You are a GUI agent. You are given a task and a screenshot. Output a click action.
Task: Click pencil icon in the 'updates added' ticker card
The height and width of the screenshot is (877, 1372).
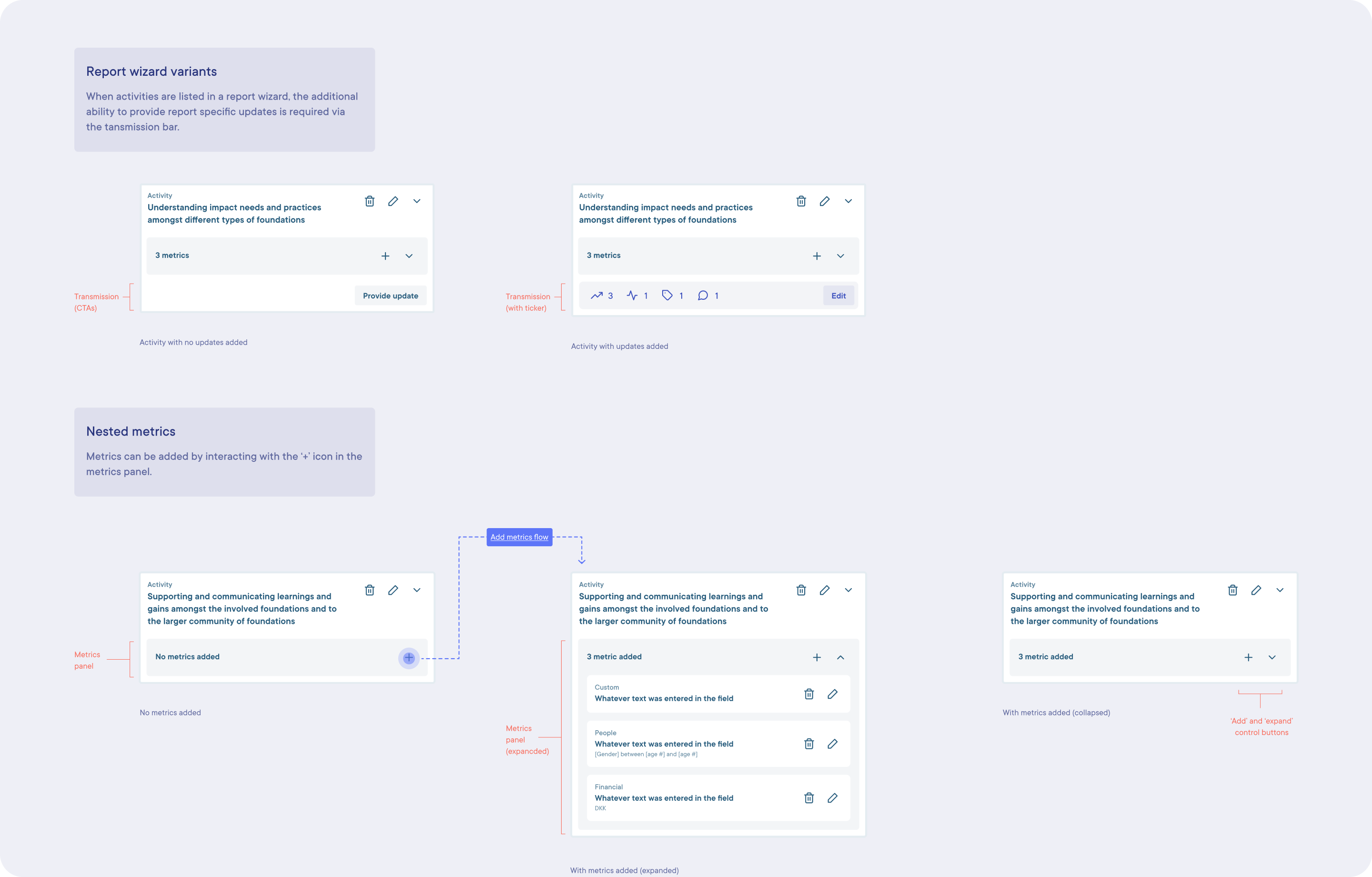tap(825, 201)
